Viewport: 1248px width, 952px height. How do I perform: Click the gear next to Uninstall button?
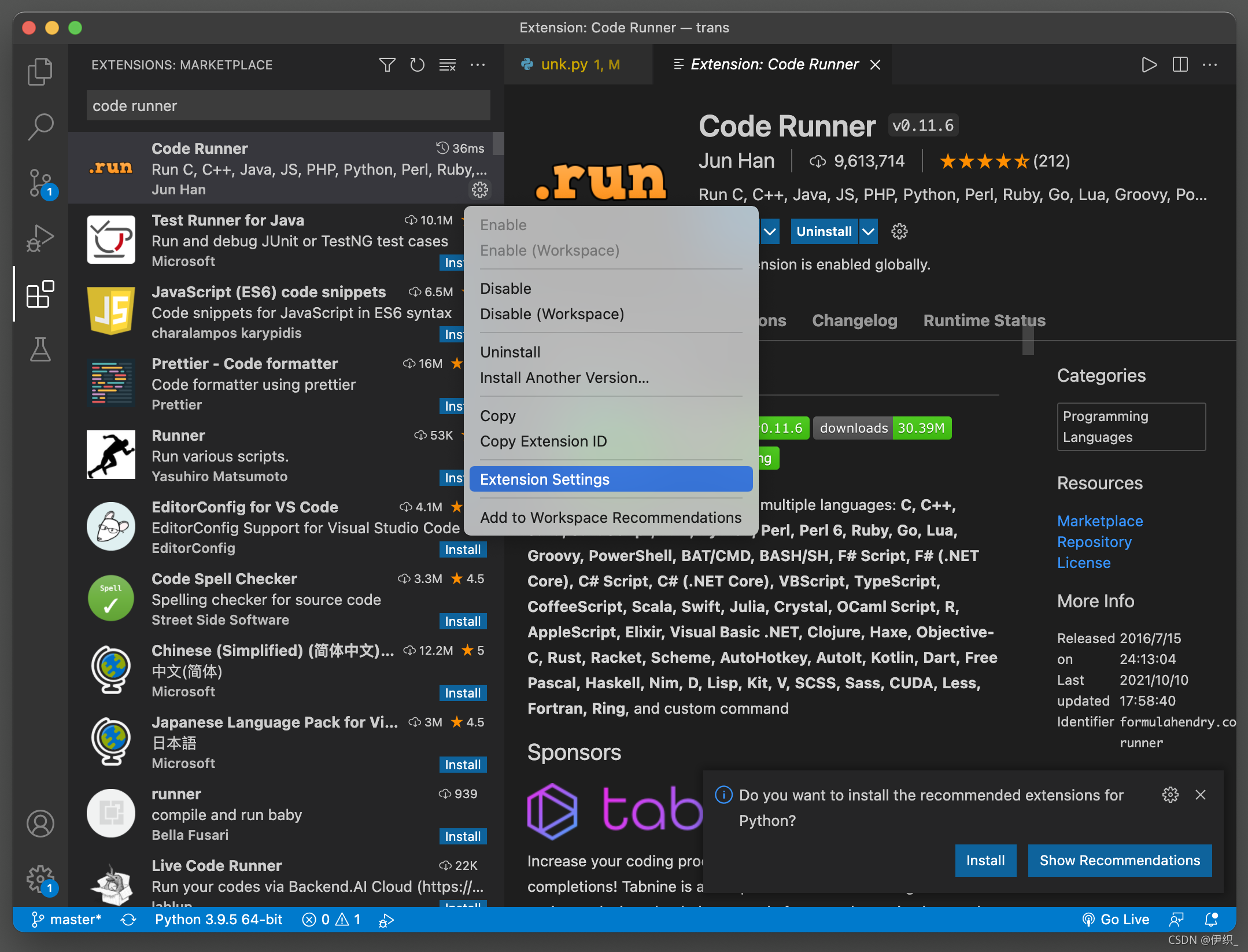coord(899,231)
